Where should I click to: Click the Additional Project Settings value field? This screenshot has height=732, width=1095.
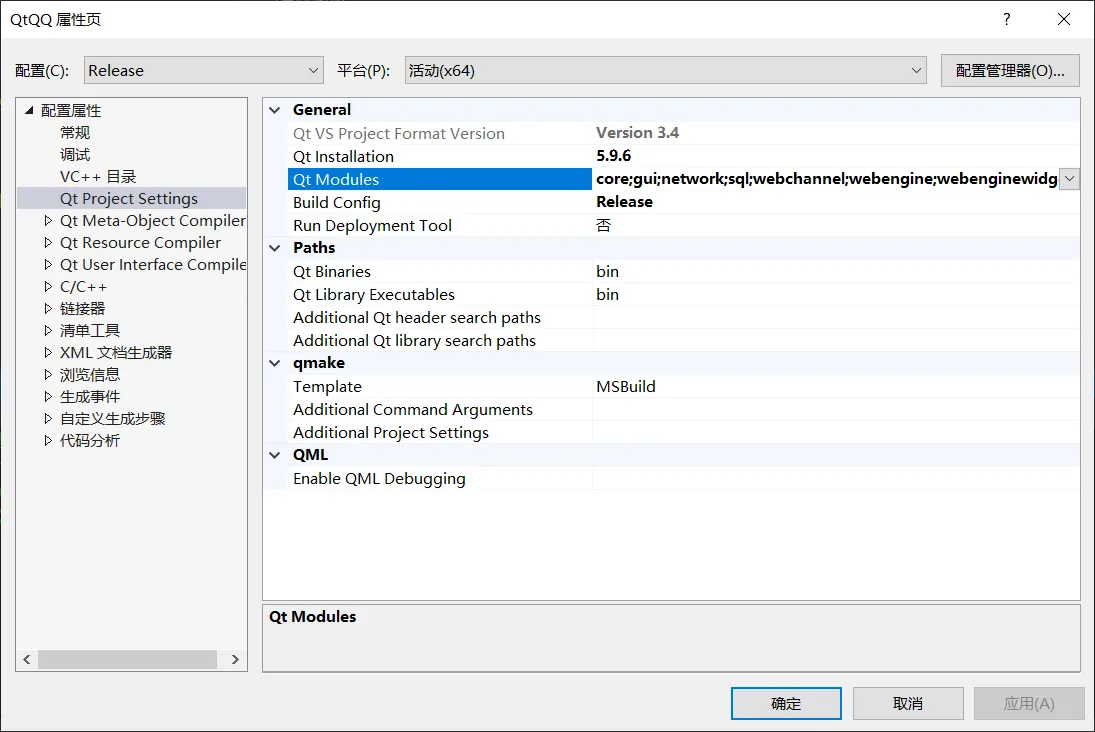[x=836, y=433]
